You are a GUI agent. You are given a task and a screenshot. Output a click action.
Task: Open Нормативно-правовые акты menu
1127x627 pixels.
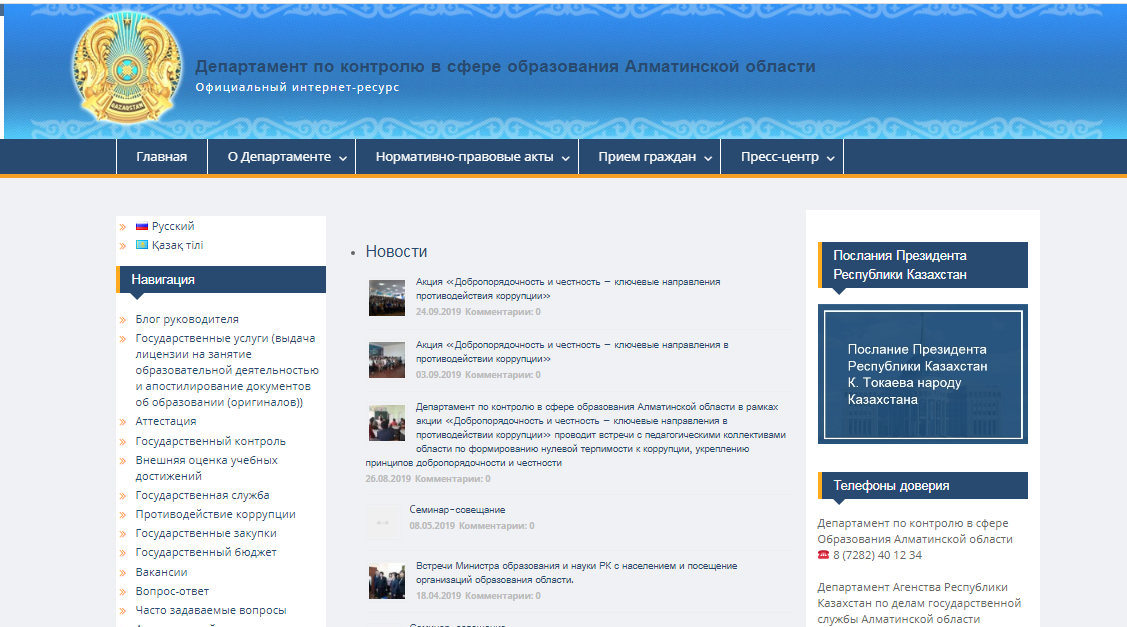pos(466,157)
